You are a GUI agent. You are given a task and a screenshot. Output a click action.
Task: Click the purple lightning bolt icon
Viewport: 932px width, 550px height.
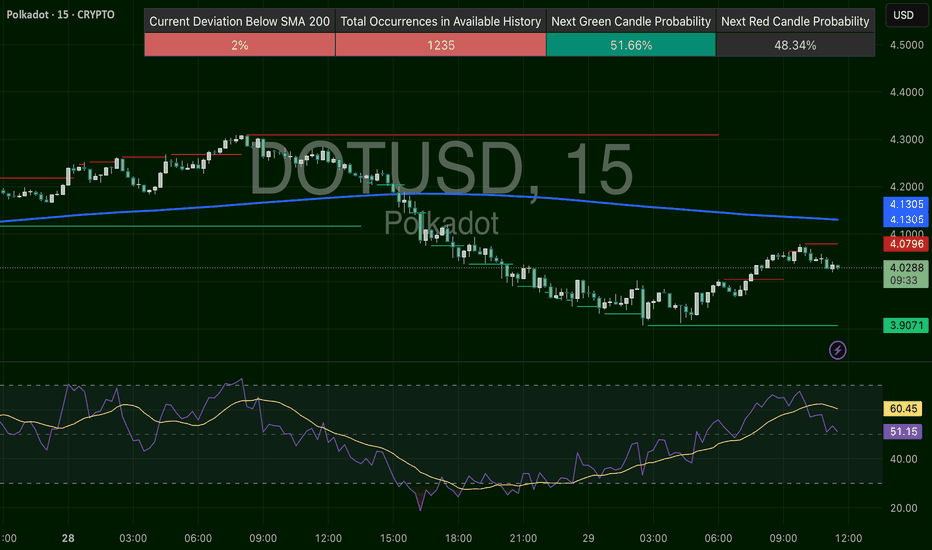pos(837,350)
